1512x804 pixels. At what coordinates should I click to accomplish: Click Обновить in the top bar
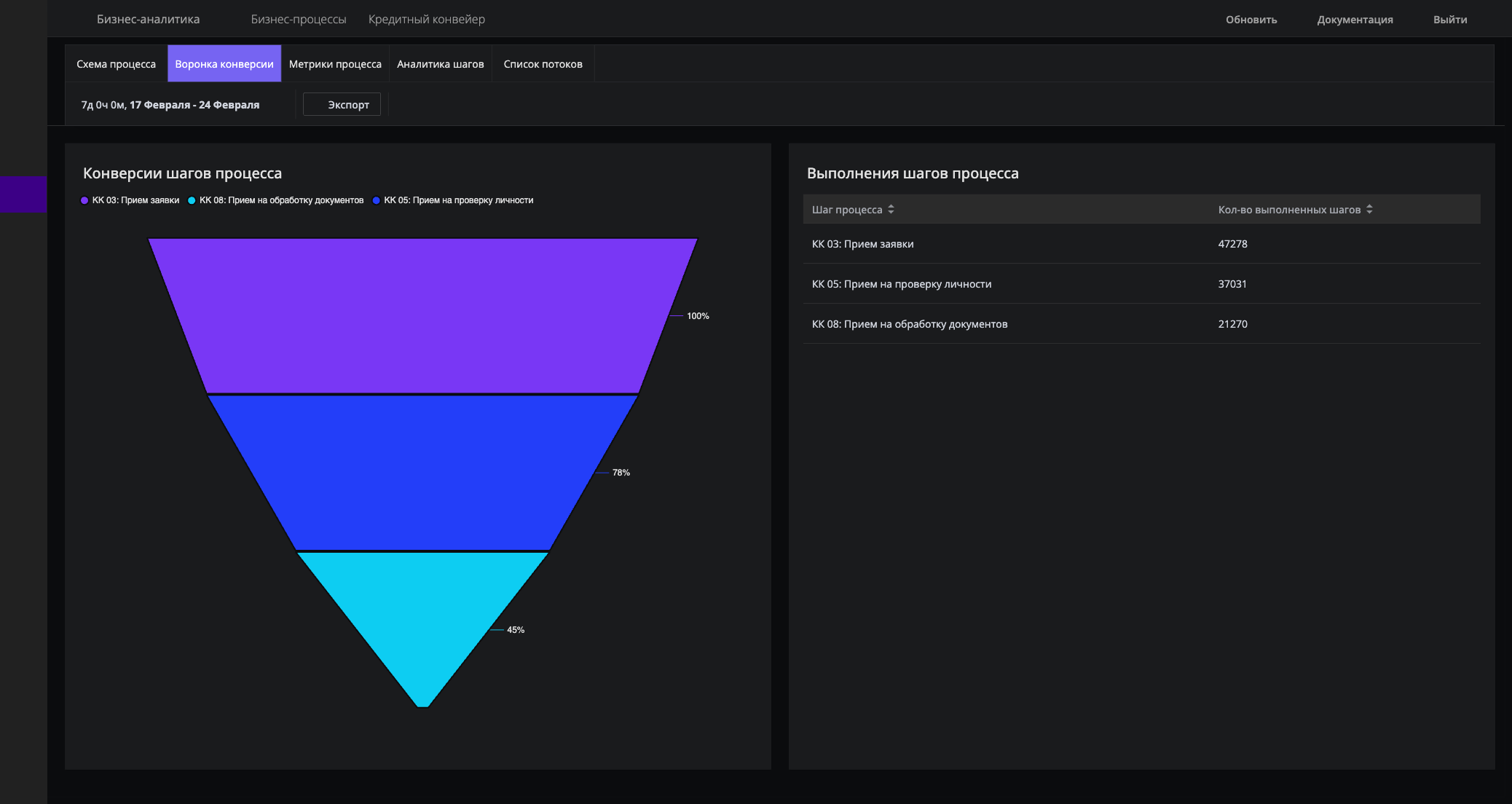pyautogui.click(x=1251, y=20)
